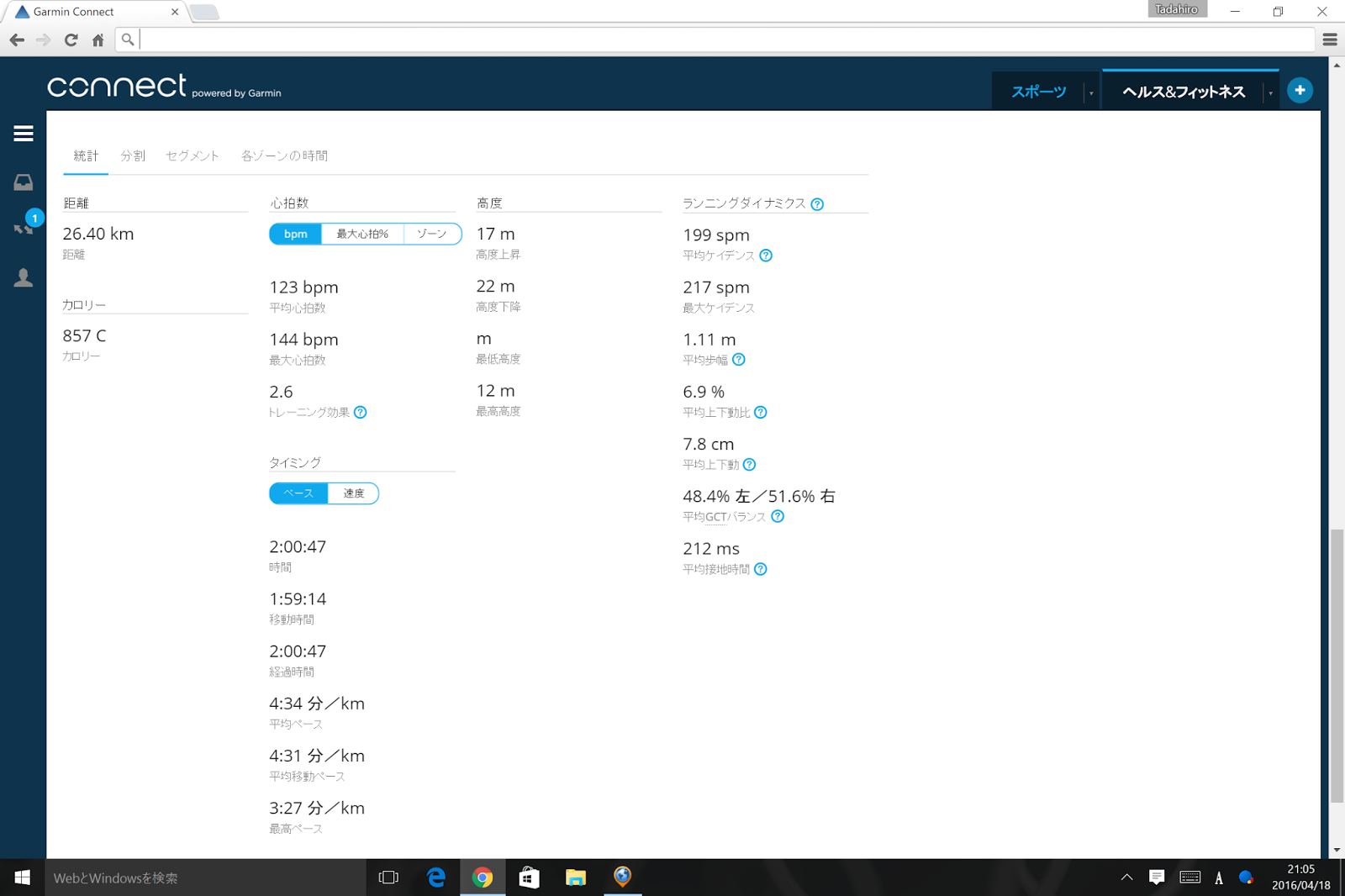Expand the スポーツ dropdown arrow

point(1091,93)
